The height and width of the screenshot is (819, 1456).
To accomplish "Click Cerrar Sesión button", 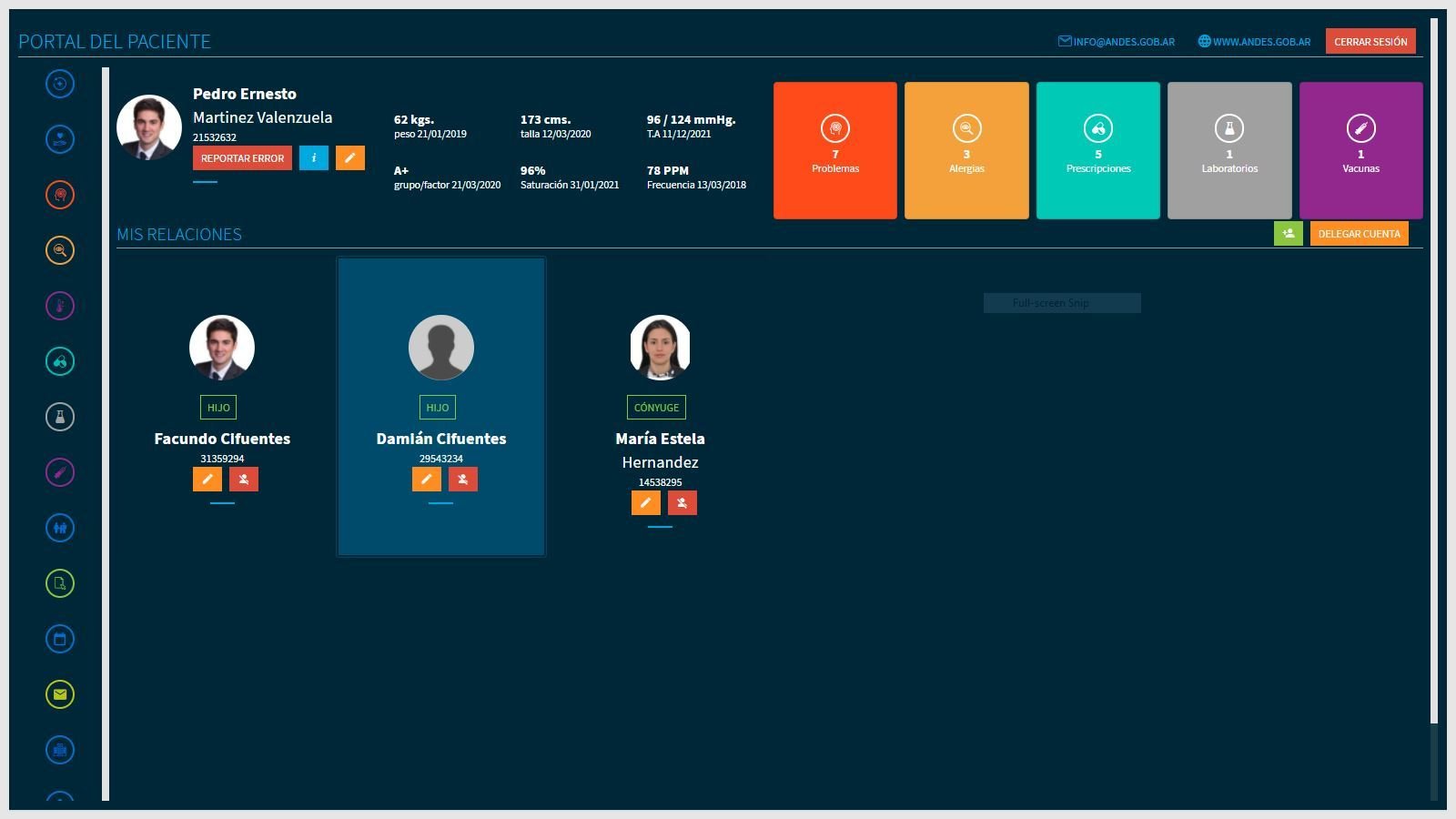I will (1370, 42).
